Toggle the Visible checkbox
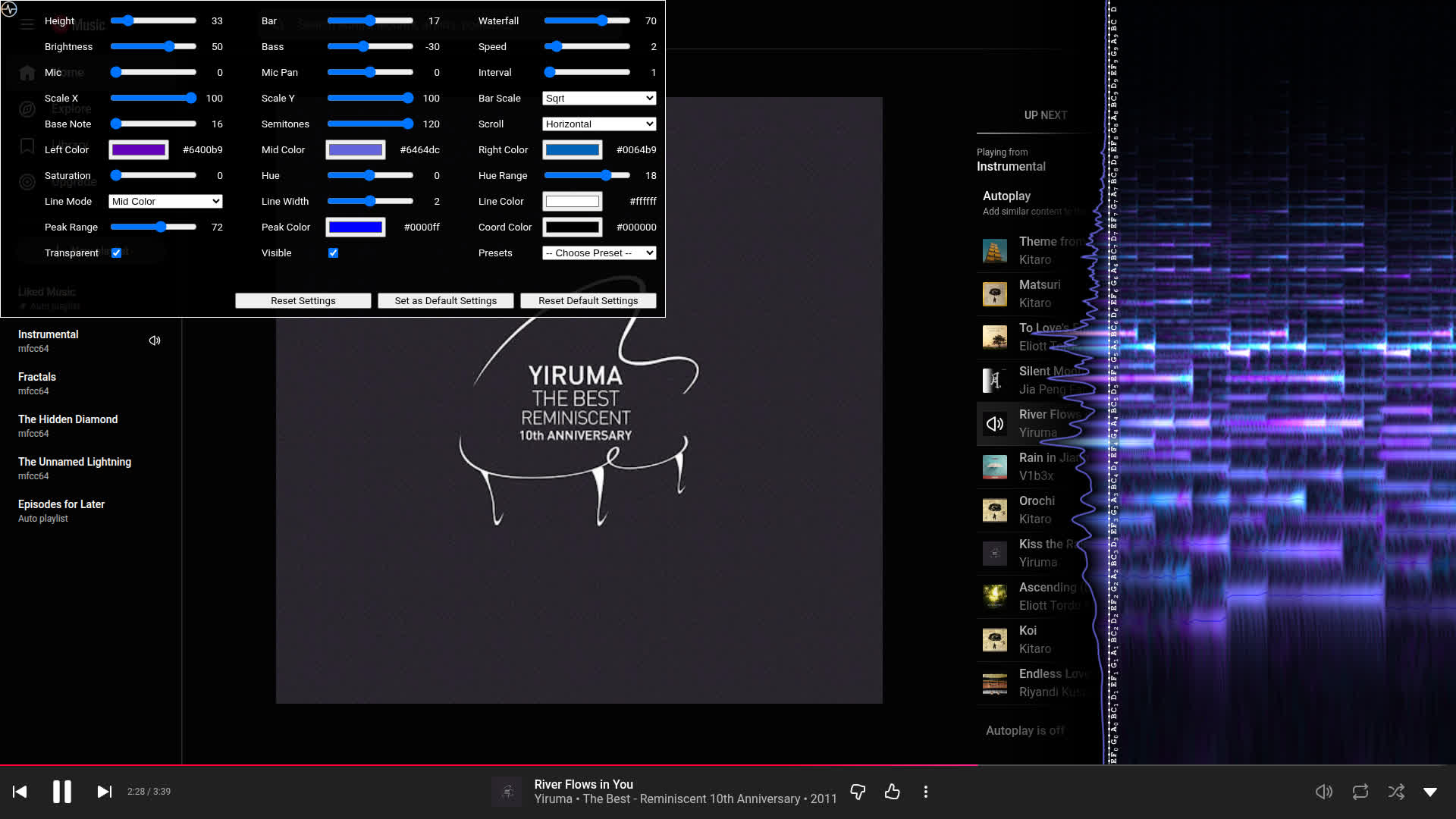The height and width of the screenshot is (819, 1456). (333, 253)
